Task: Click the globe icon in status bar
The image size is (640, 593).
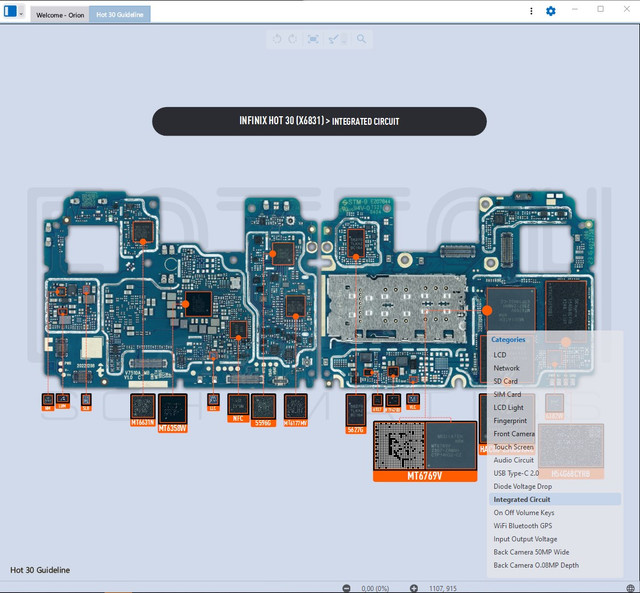Action: pyautogui.click(x=631, y=589)
